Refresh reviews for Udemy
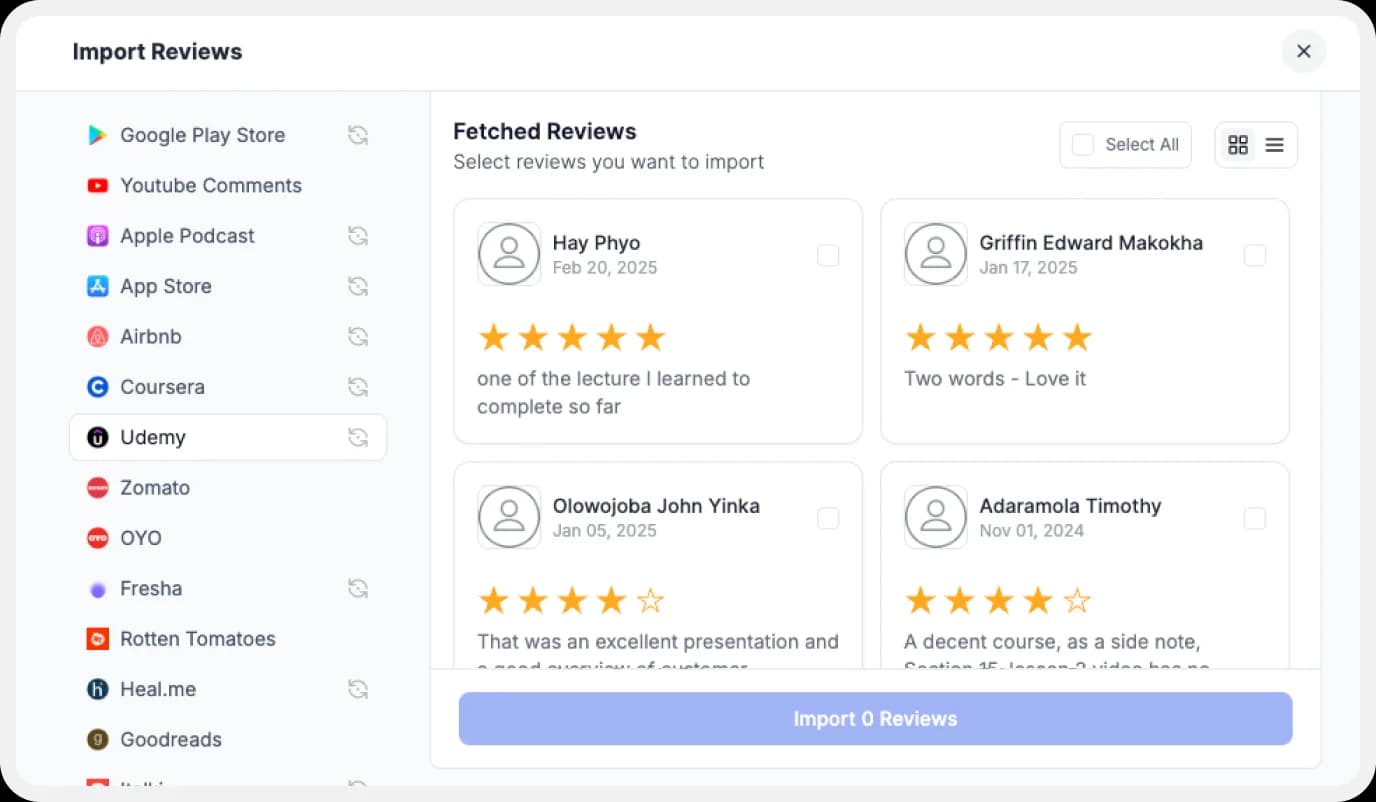The width and height of the screenshot is (1376, 802). point(358,437)
